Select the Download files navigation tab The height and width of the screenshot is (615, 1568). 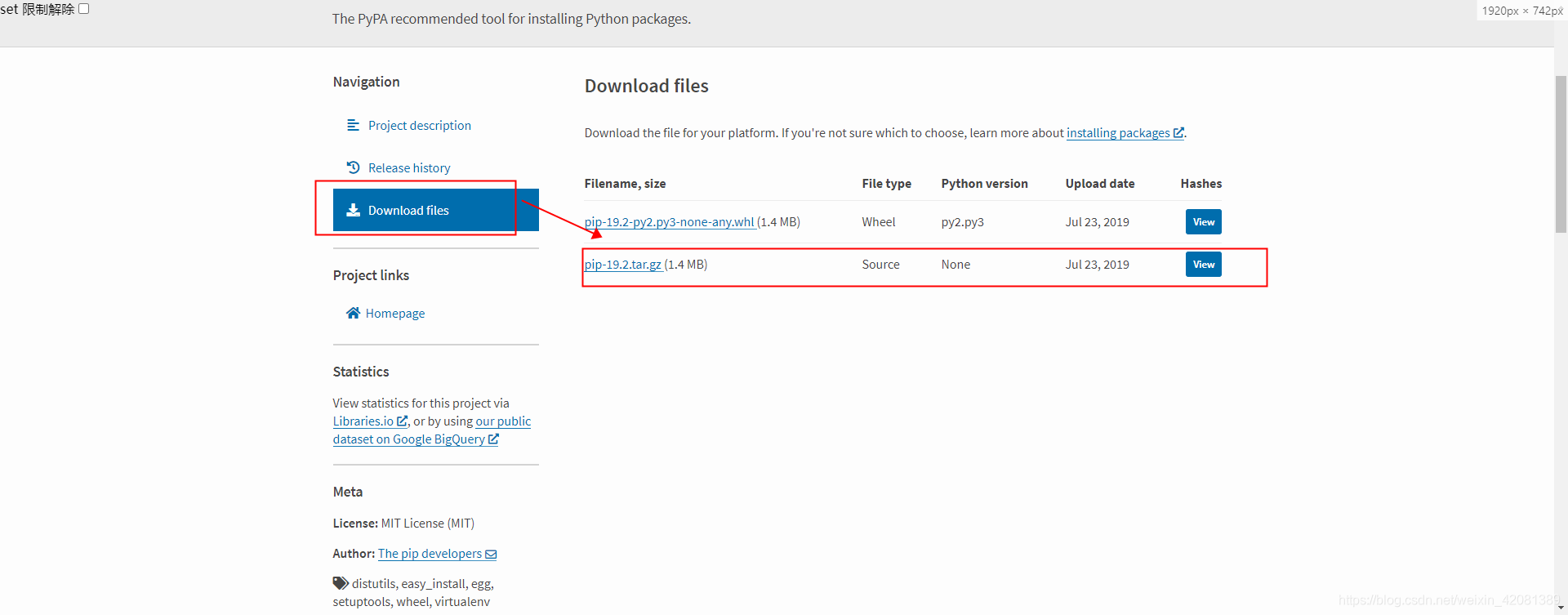(x=436, y=210)
